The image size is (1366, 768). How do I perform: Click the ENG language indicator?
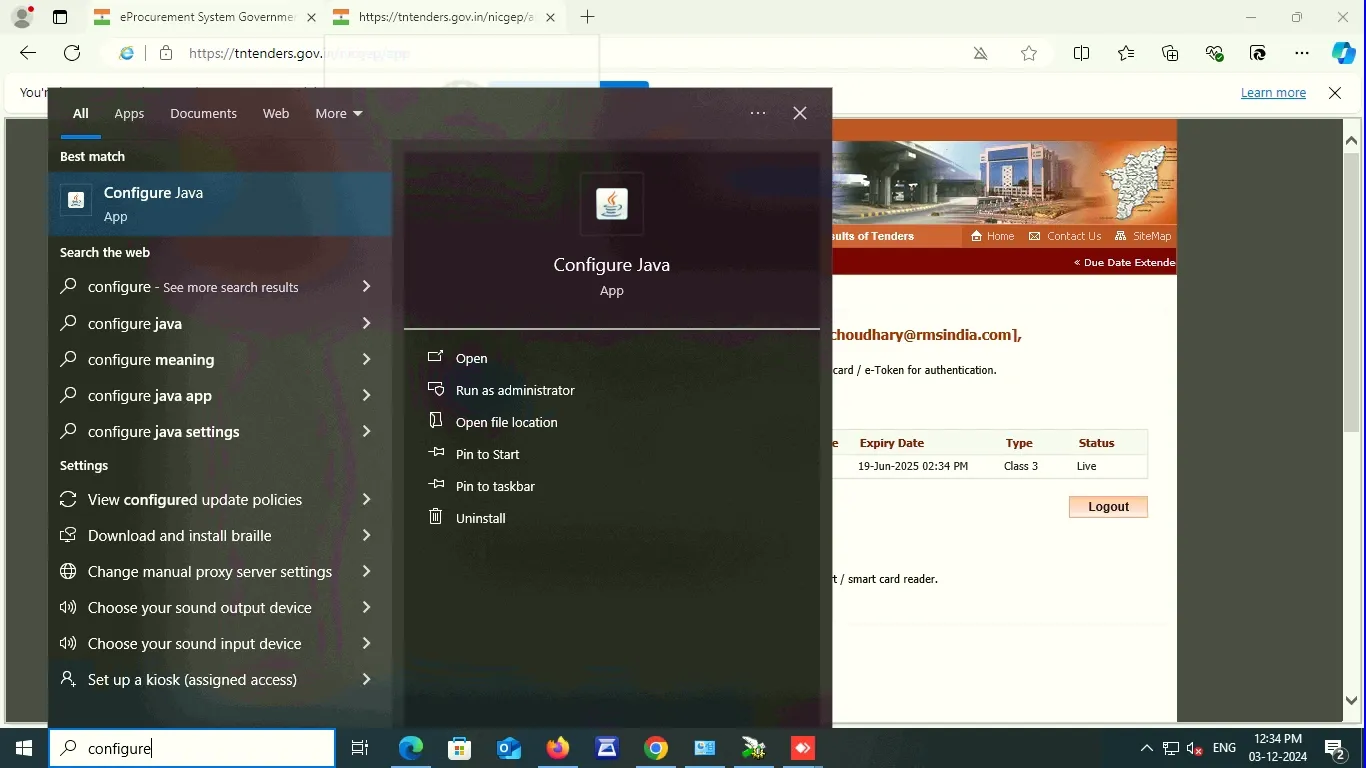click(1224, 748)
